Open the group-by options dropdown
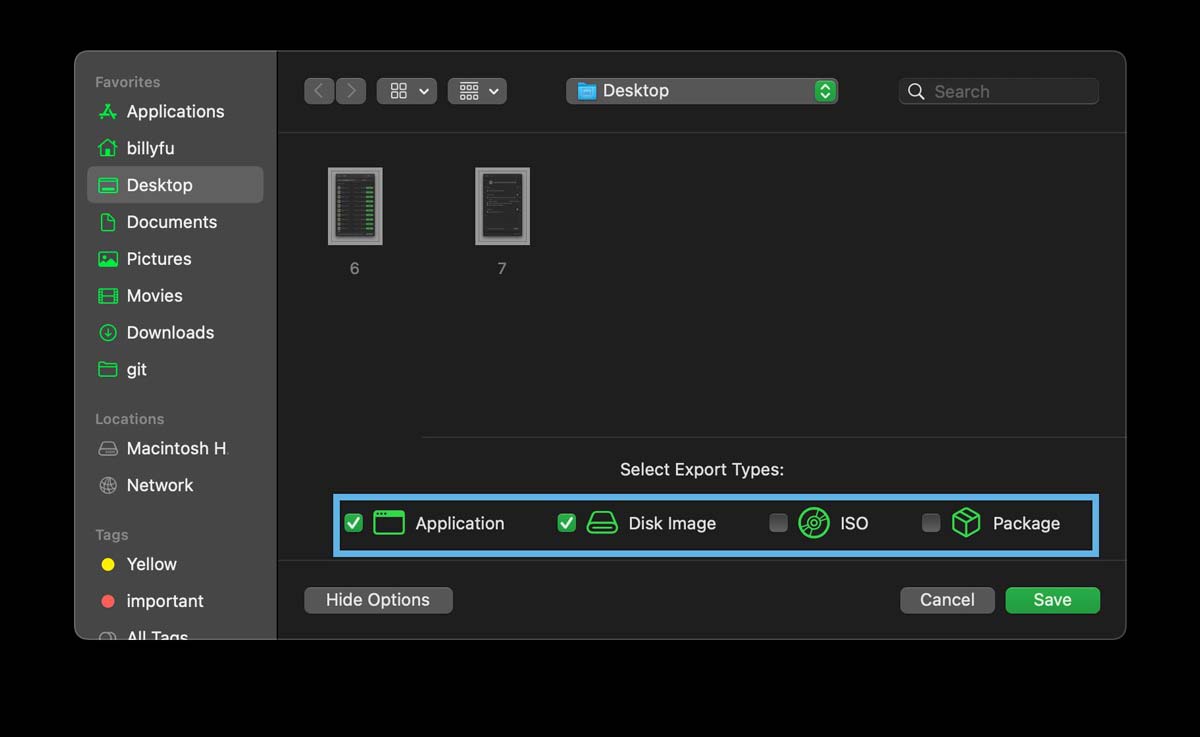 click(477, 91)
